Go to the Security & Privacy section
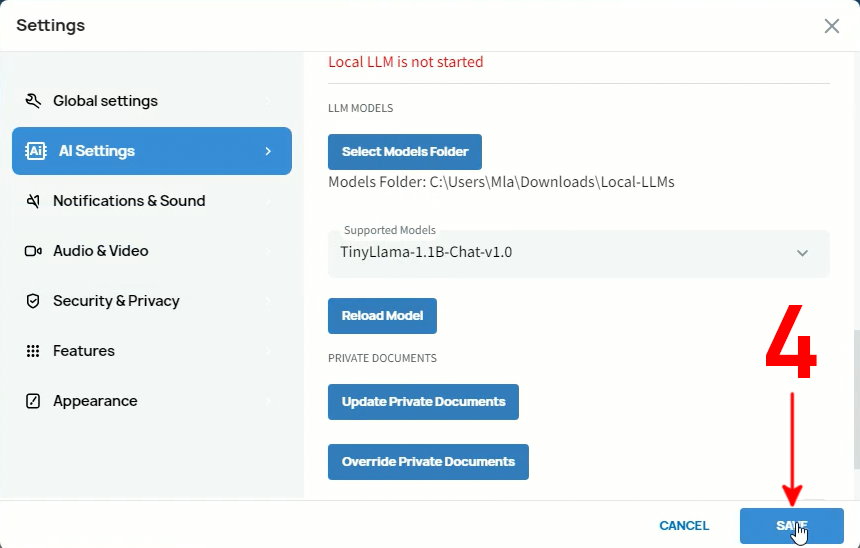The height and width of the screenshot is (548, 860). (x=116, y=301)
